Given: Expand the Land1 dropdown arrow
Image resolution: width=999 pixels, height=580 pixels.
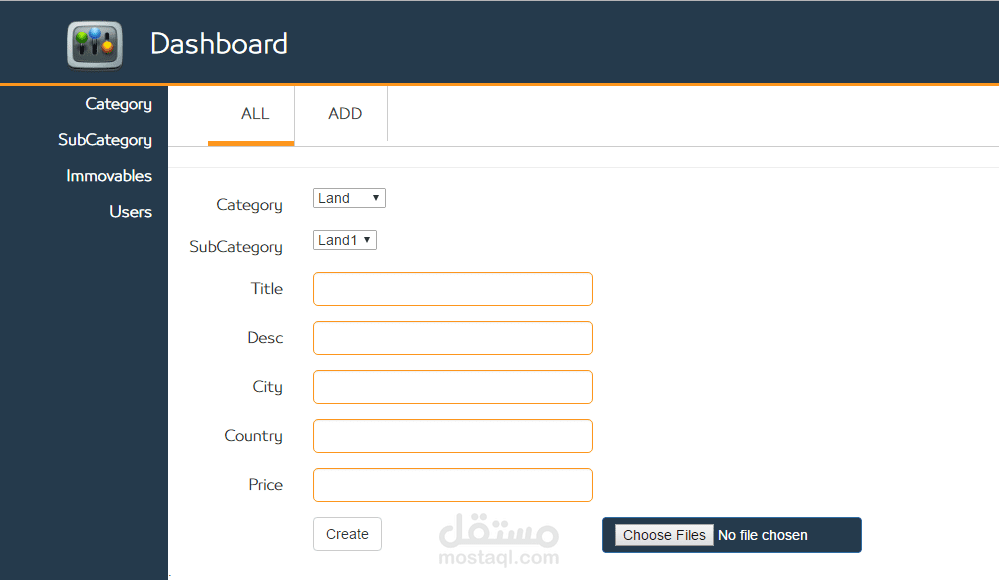Looking at the screenshot, I should [367, 239].
